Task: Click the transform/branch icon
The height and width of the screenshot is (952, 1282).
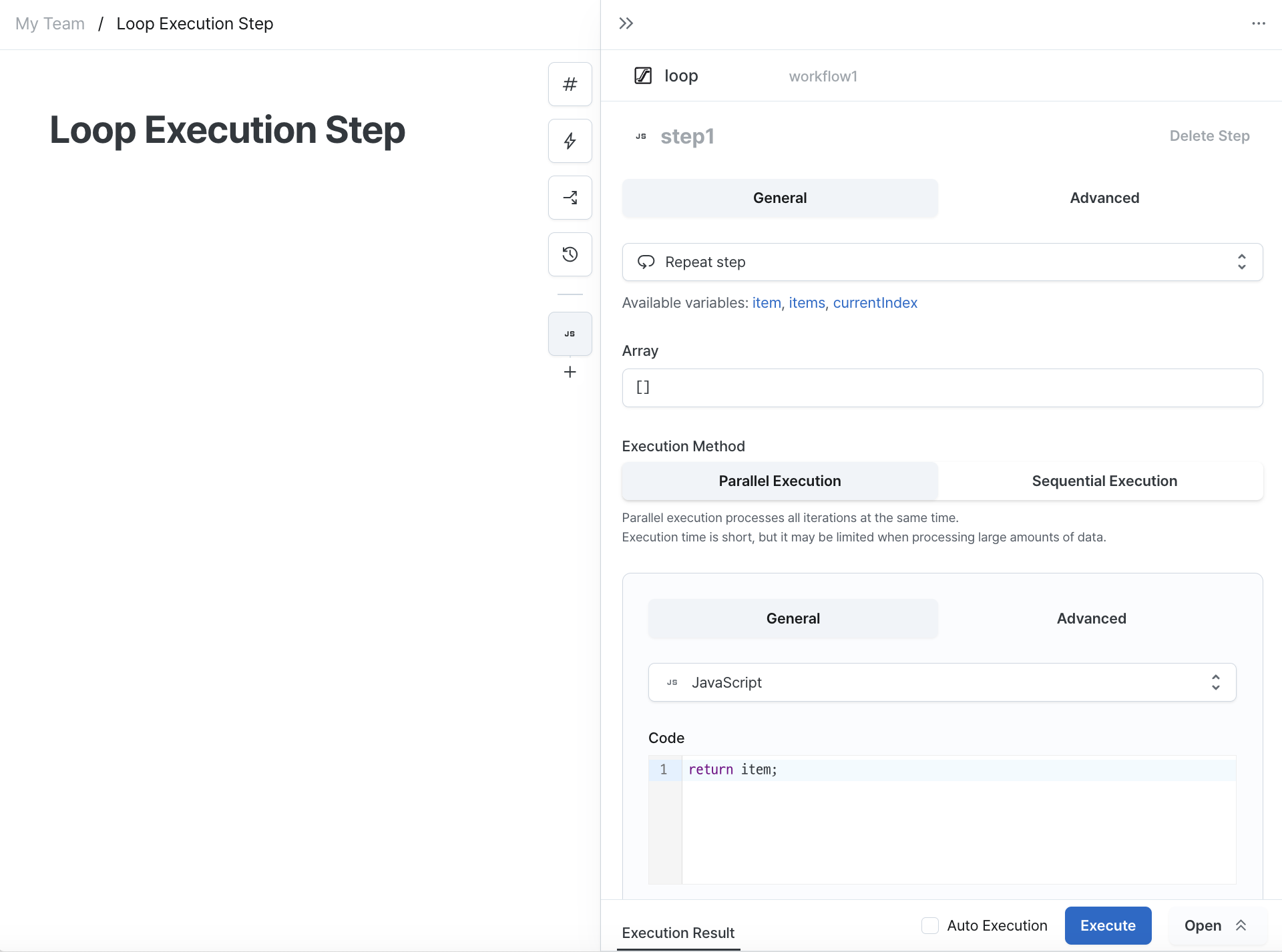Action: click(568, 198)
